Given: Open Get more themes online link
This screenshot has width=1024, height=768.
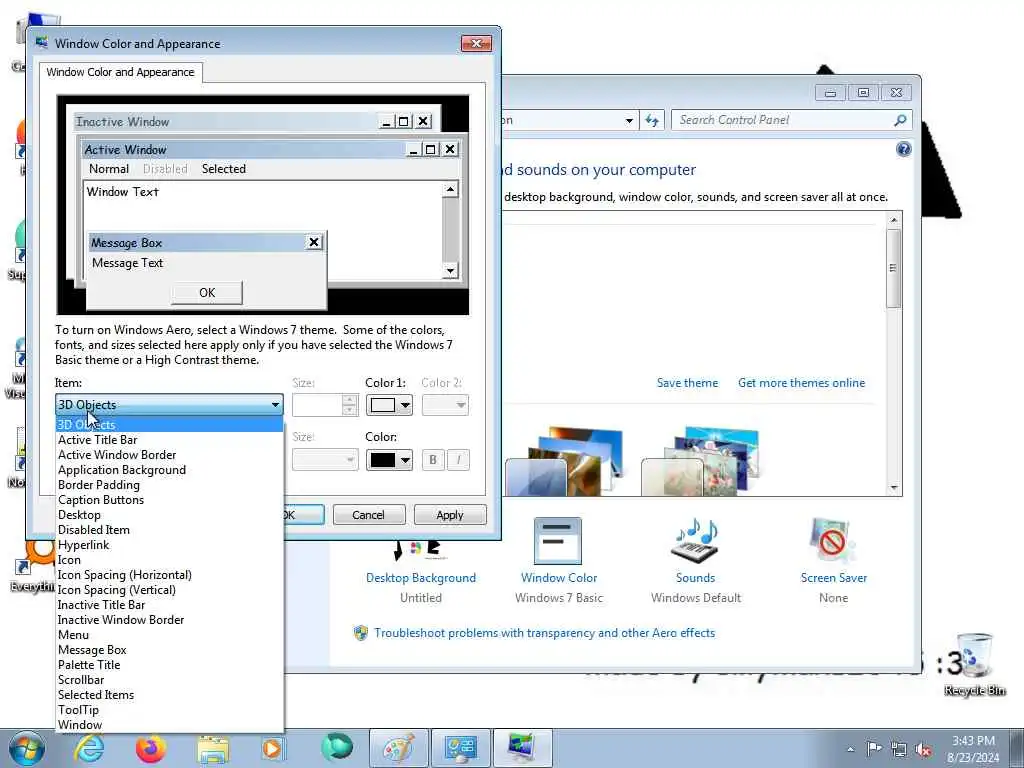Looking at the screenshot, I should (801, 383).
